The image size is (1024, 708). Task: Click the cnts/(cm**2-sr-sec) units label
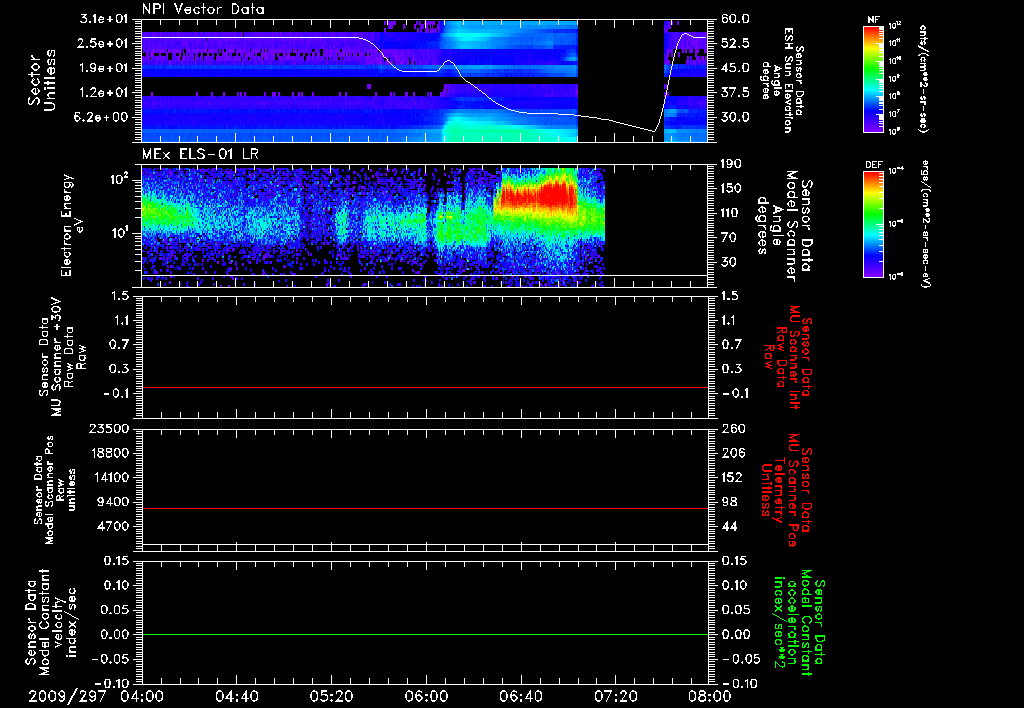click(x=923, y=78)
